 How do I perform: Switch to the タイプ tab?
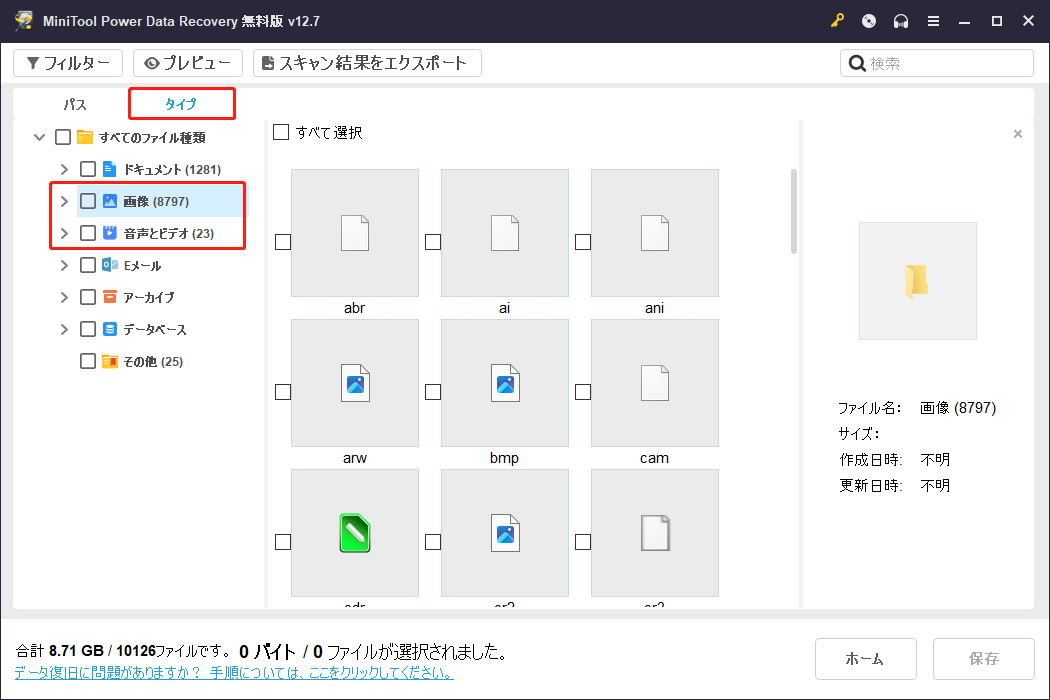point(181,103)
